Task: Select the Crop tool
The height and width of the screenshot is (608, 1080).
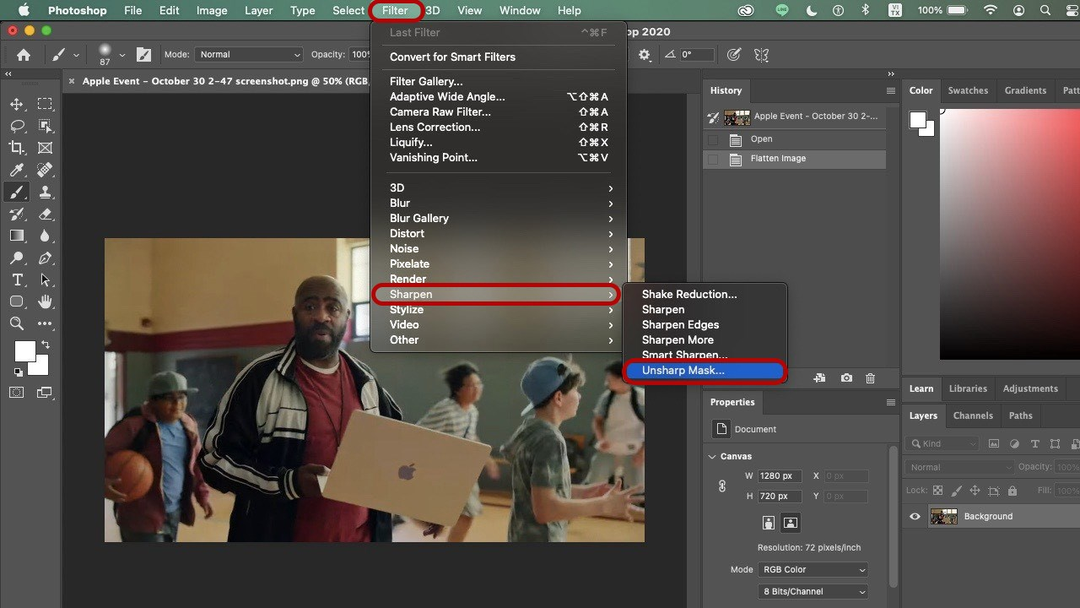Action: point(17,148)
